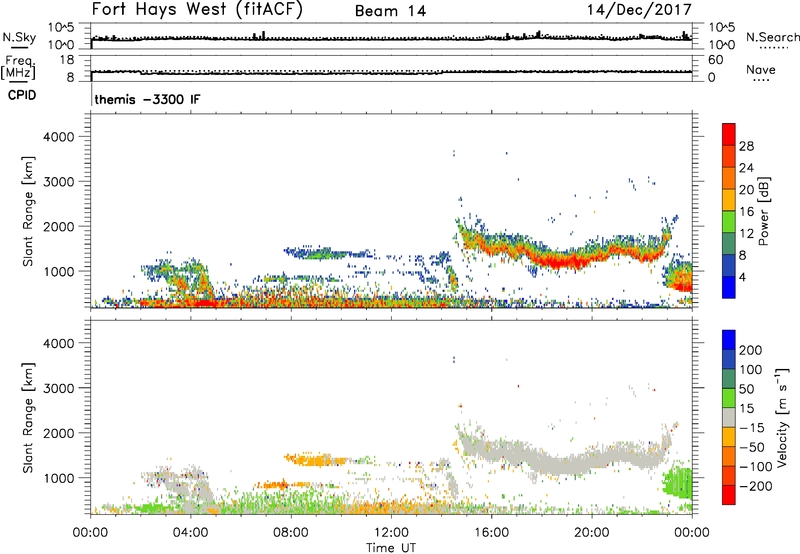This screenshot has height=554, width=800.
Task: Click the "12:00" time axis tick
Action: pos(391,533)
